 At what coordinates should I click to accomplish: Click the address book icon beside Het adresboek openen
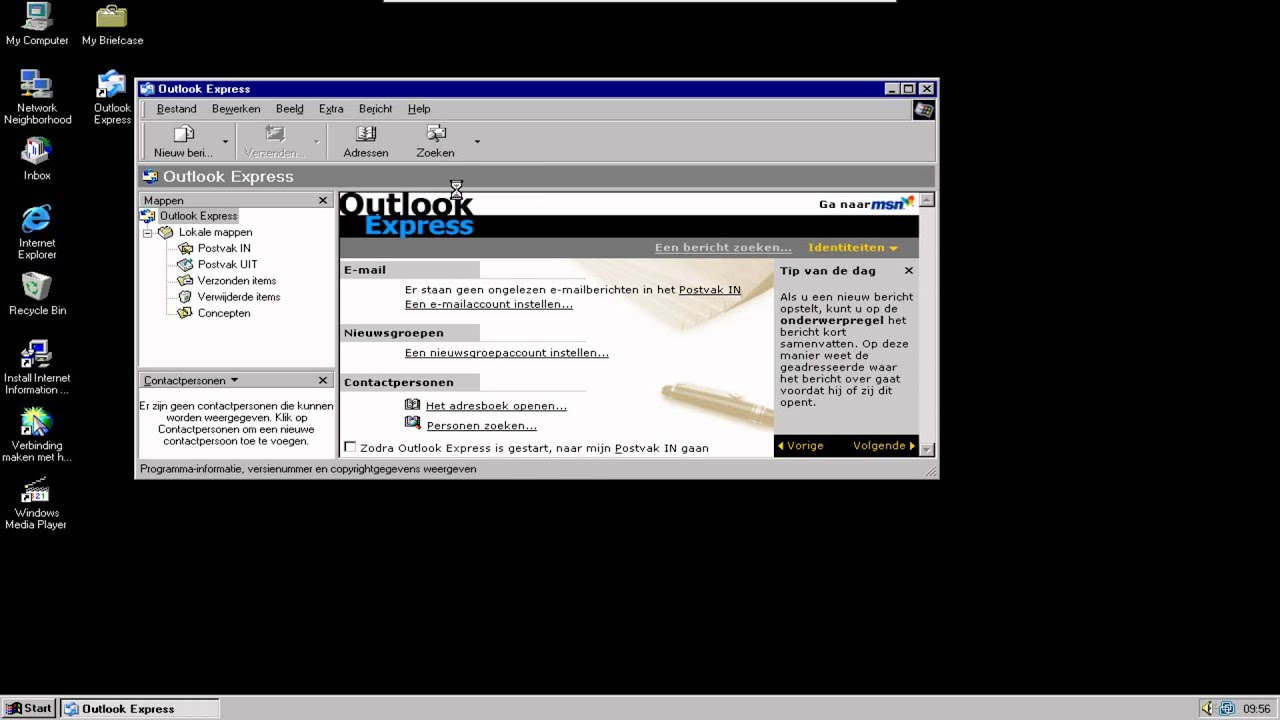413,405
